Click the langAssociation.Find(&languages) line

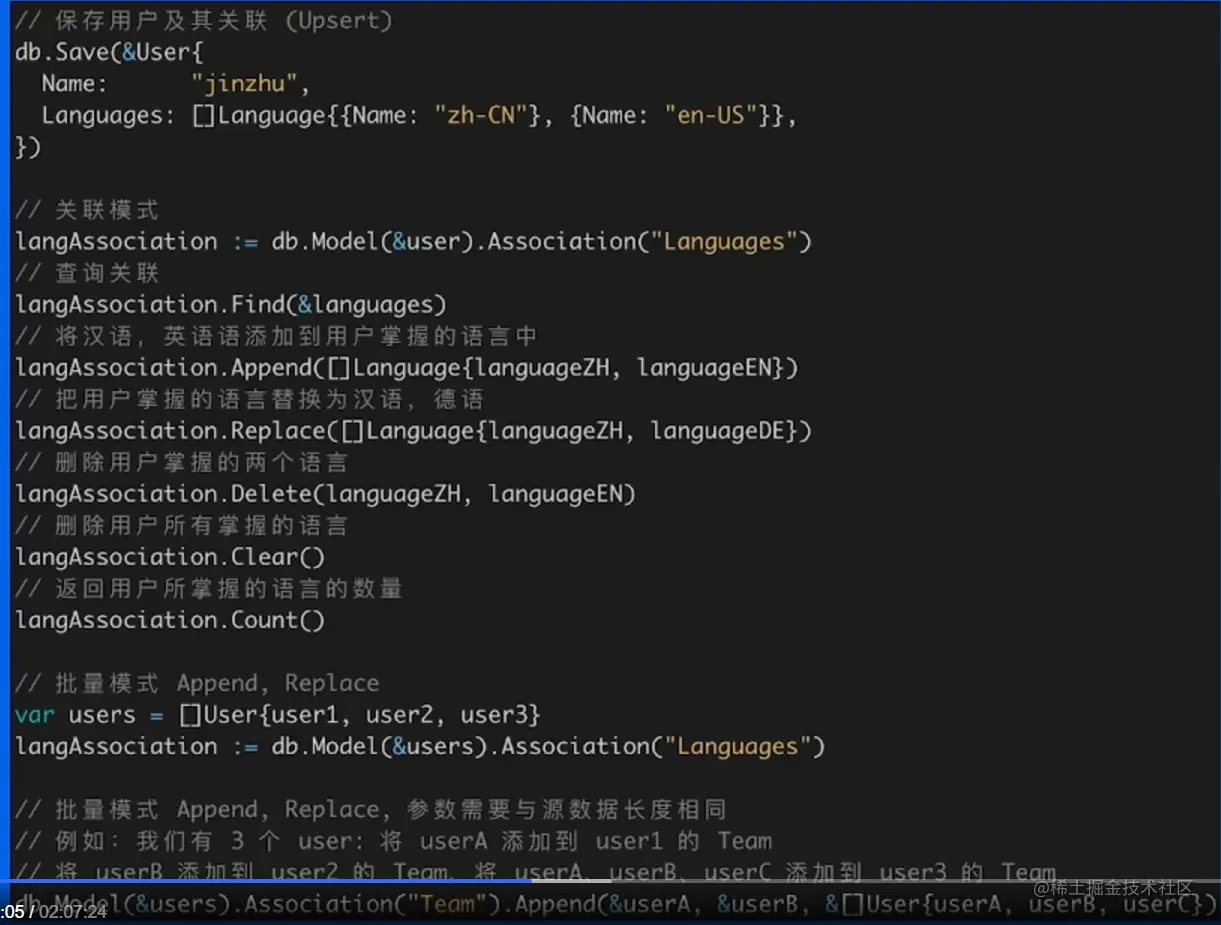click(230, 304)
